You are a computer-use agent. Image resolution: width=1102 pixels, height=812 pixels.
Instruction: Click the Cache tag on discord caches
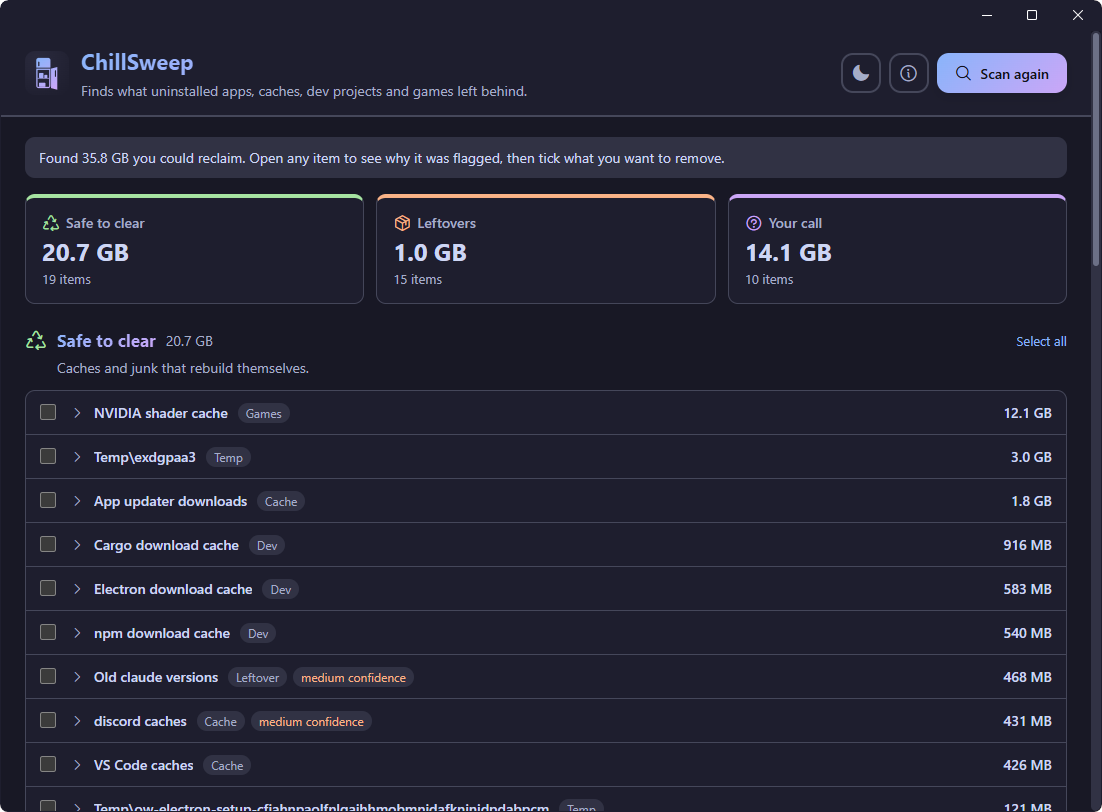coord(221,721)
